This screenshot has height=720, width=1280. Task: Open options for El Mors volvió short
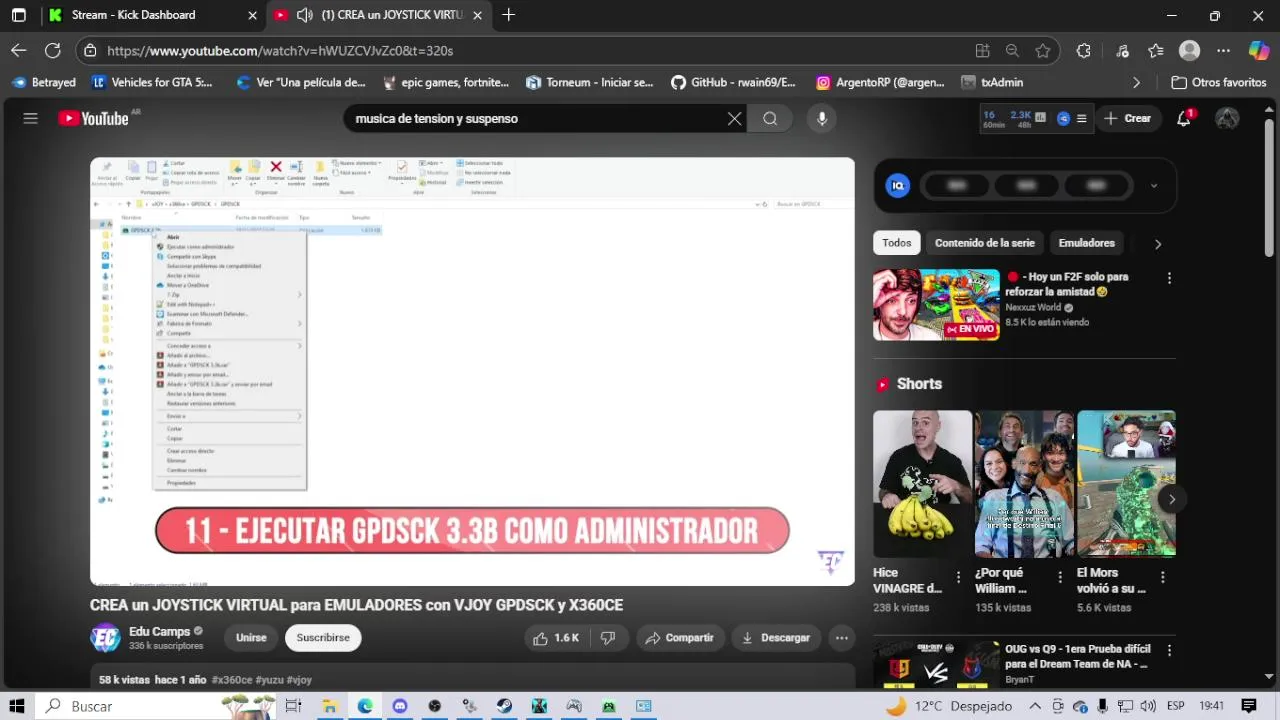point(1162,577)
